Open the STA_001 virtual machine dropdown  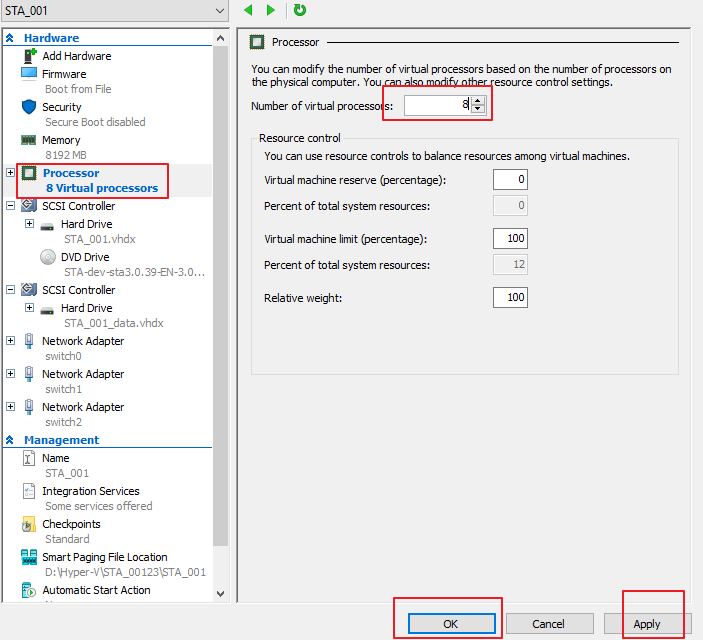tap(115, 10)
